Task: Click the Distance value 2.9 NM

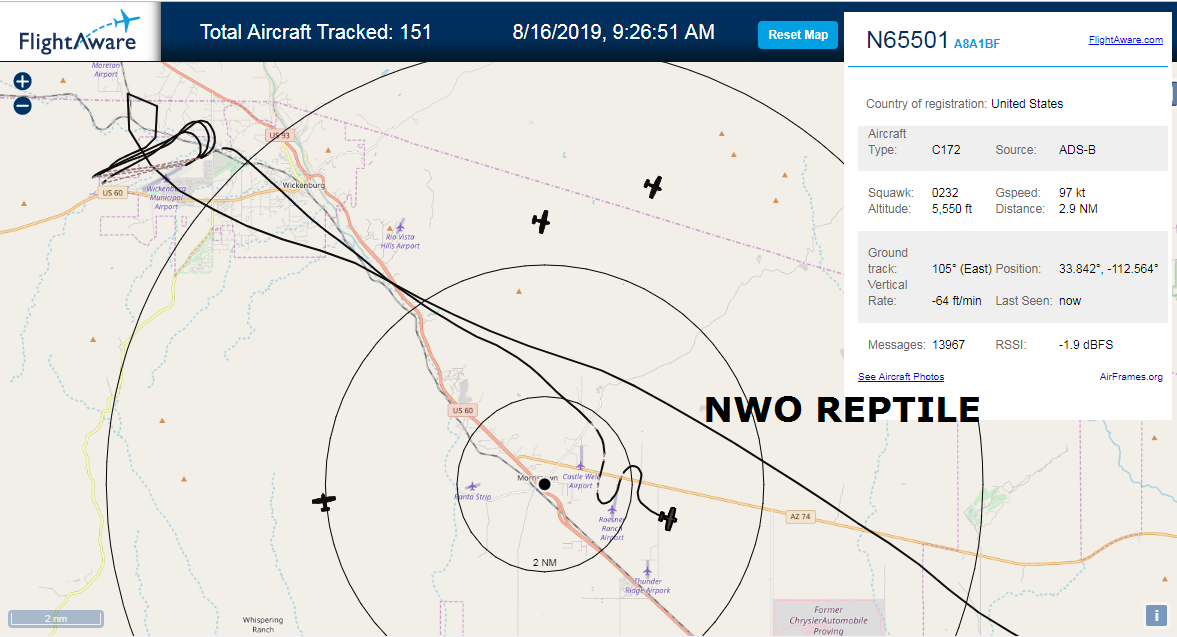Action: (1078, 209)
